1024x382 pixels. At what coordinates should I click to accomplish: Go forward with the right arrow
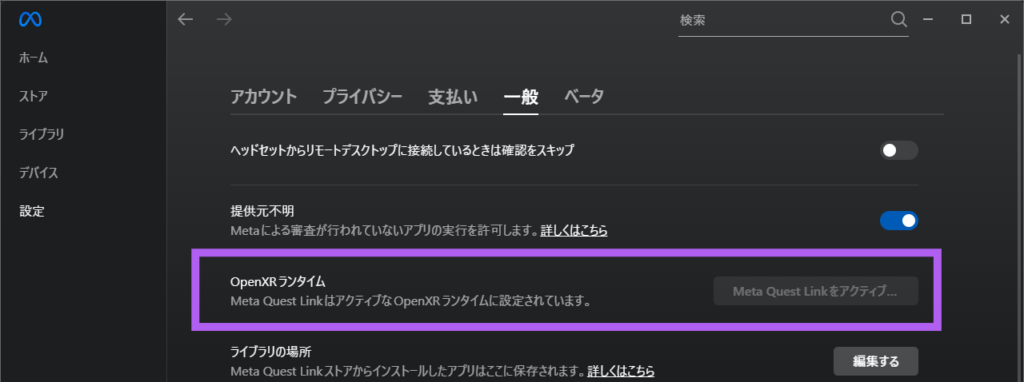point(224,20)
